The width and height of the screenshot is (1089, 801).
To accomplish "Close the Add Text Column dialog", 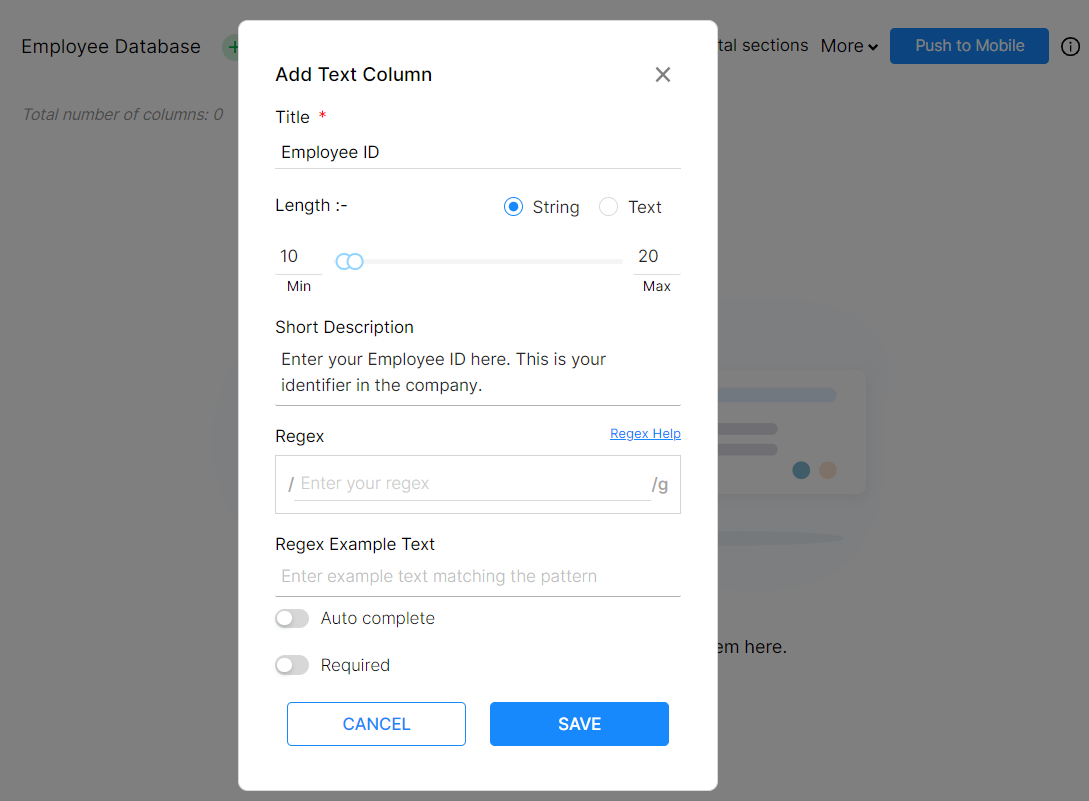I will 662,75.
